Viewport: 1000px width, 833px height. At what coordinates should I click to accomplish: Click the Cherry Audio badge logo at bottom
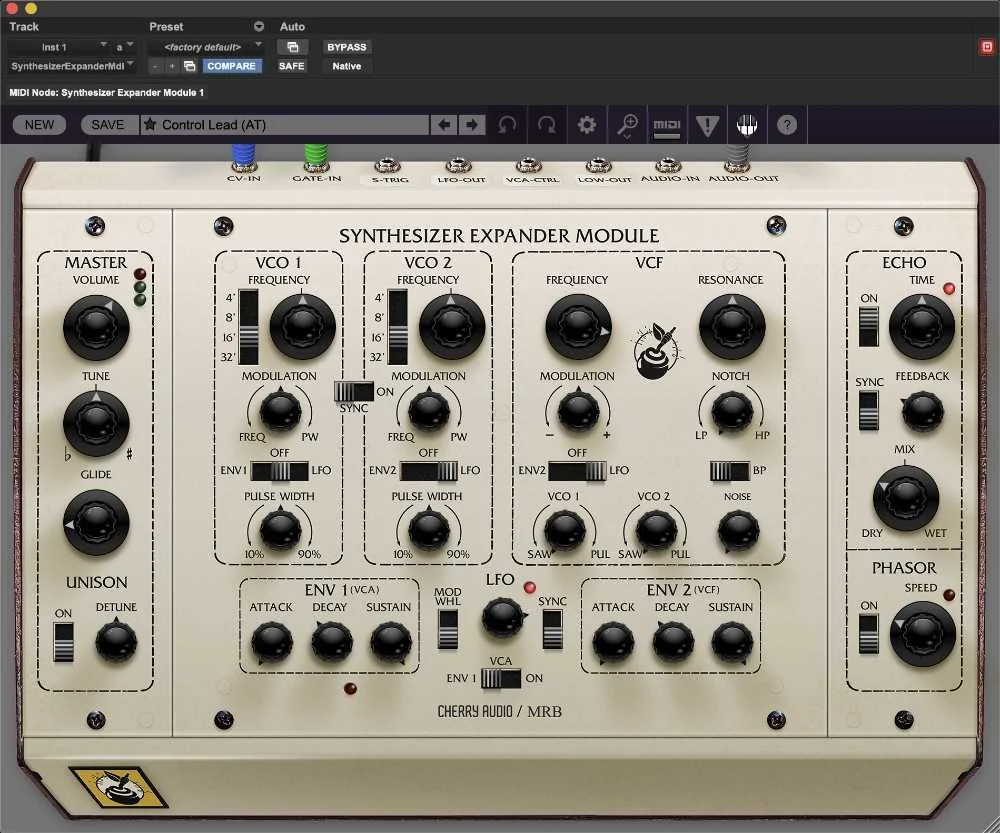119,786
